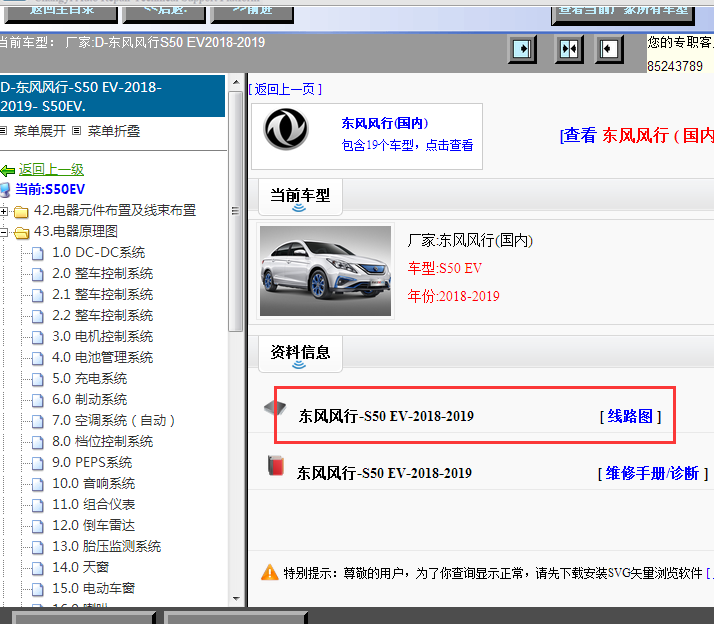Click the S50 EV car thumbnail
Viewport: 714px width, 624px height.
tap(325, 271)
